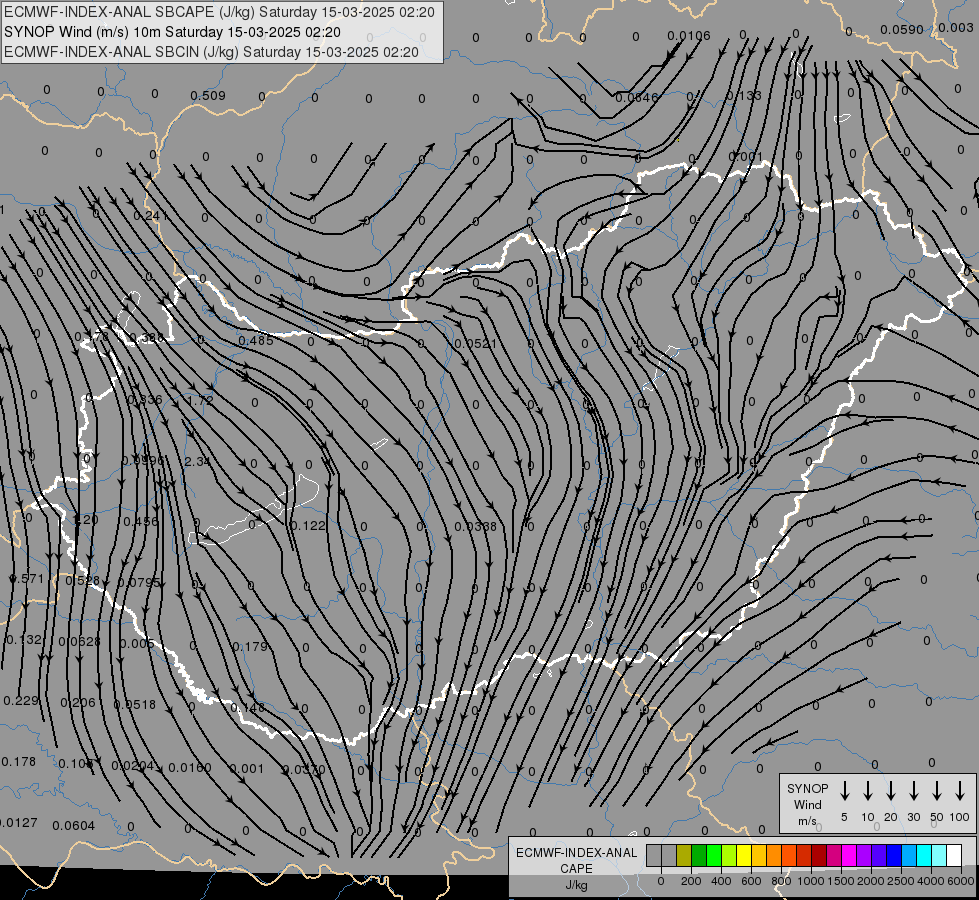Click the '6000' tick label on color bar
Screen dimensions: 979x900
[962, 881]
